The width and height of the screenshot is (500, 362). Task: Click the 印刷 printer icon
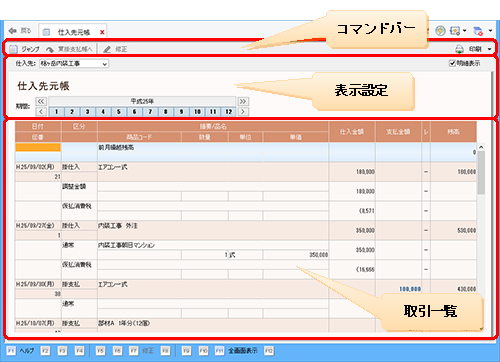[459, 49]
